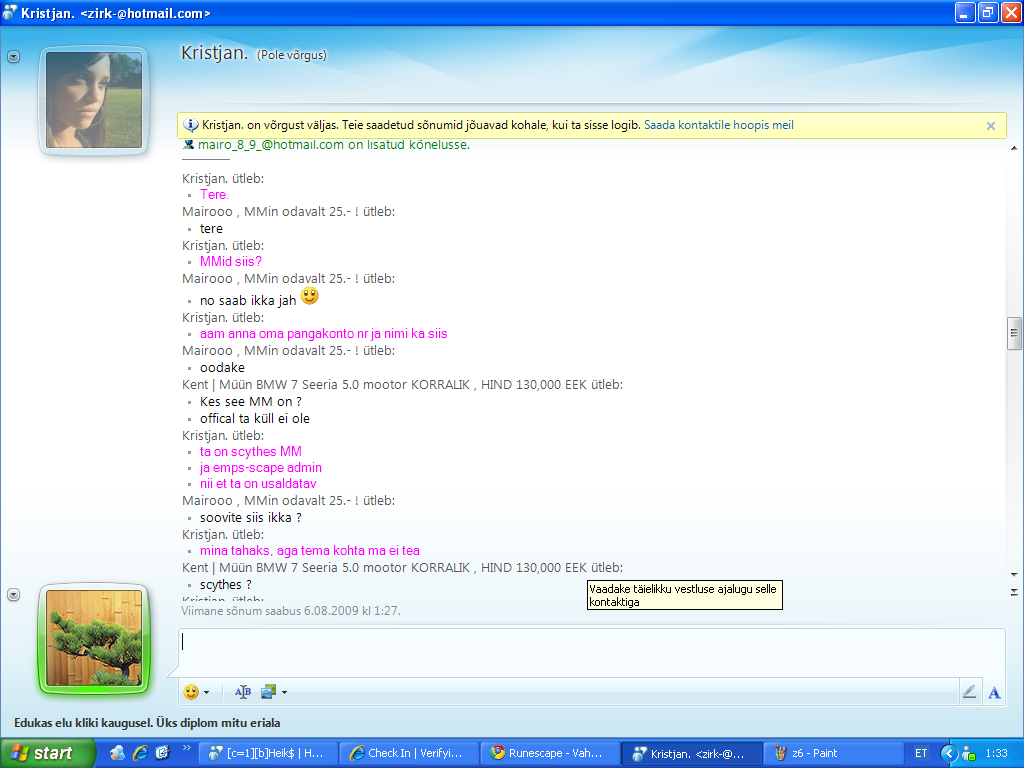Click inside the message input field
Screen dimensions: 1024x768
(x=590, y=652)
